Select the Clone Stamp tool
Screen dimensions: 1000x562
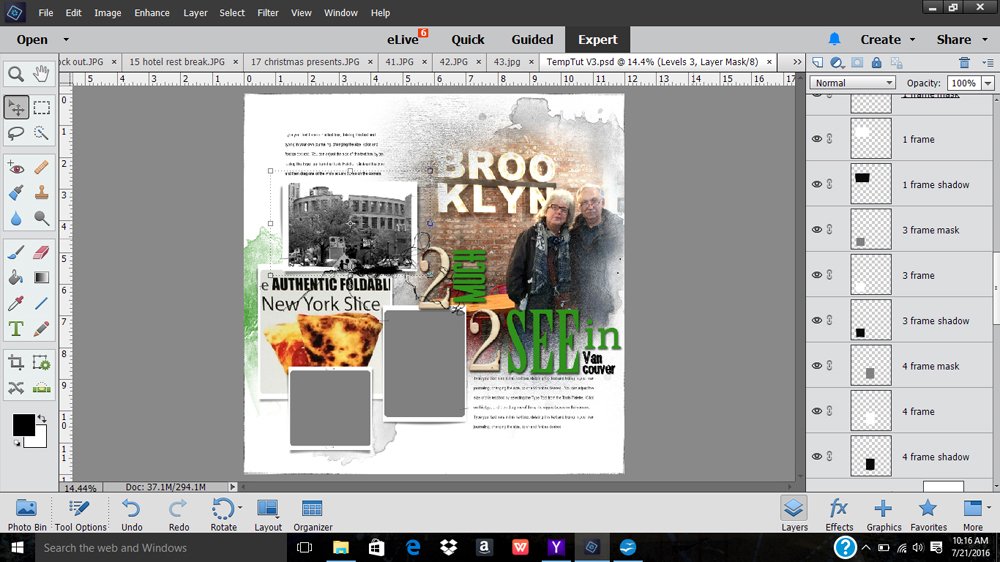point(41,193)
